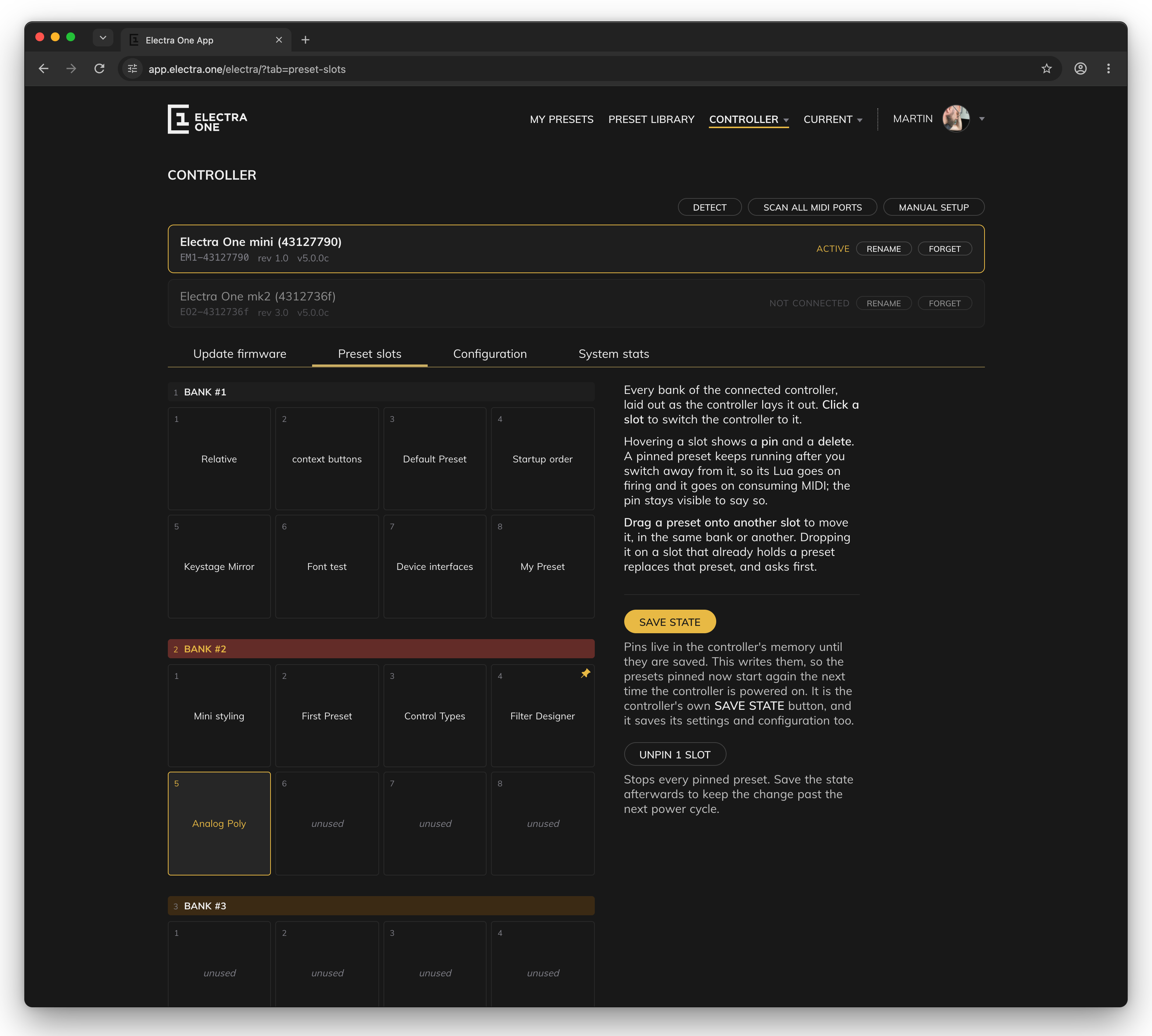The width and height of the screenshot is (1152, 1036).
Task: Select the context buttons preset slot
Action: point(327,459)
